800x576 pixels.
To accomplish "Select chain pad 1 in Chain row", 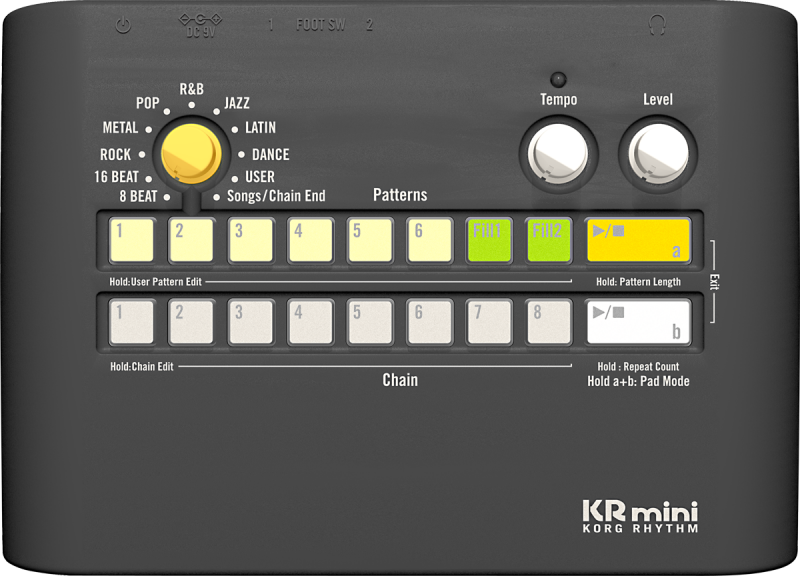I will pyautogui.click(x=132, y=322).
